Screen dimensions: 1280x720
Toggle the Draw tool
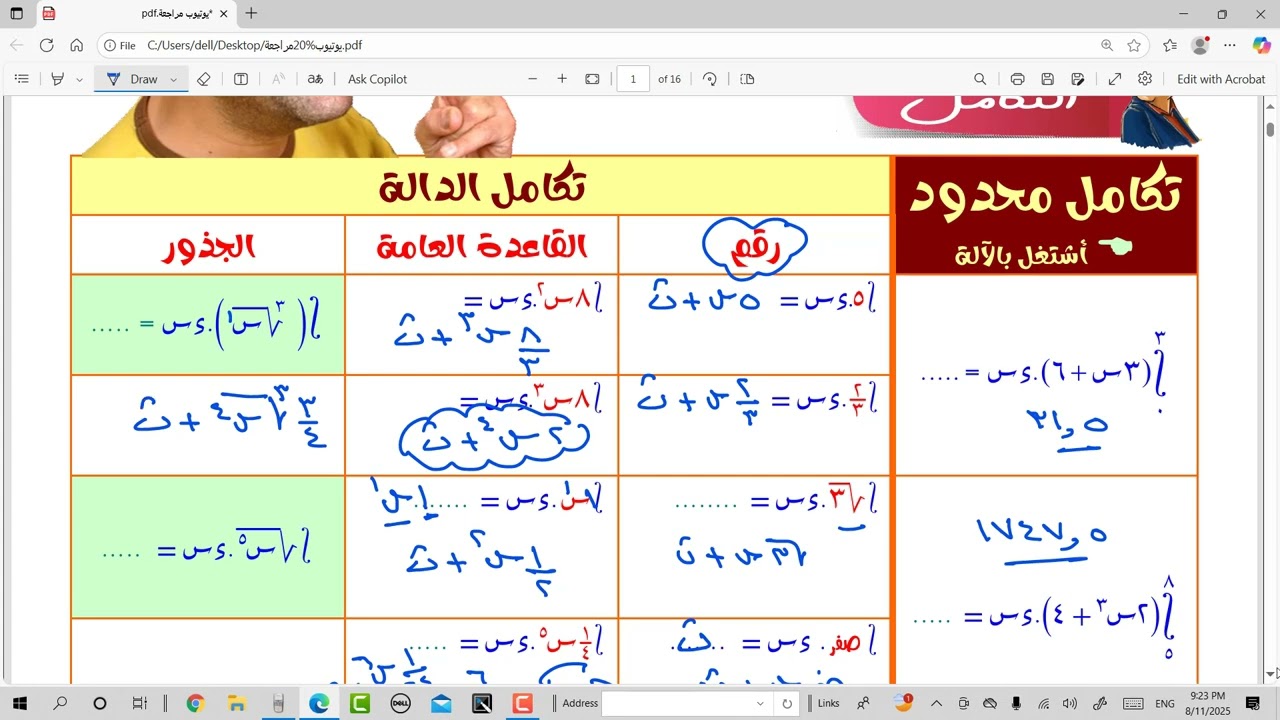132,79
